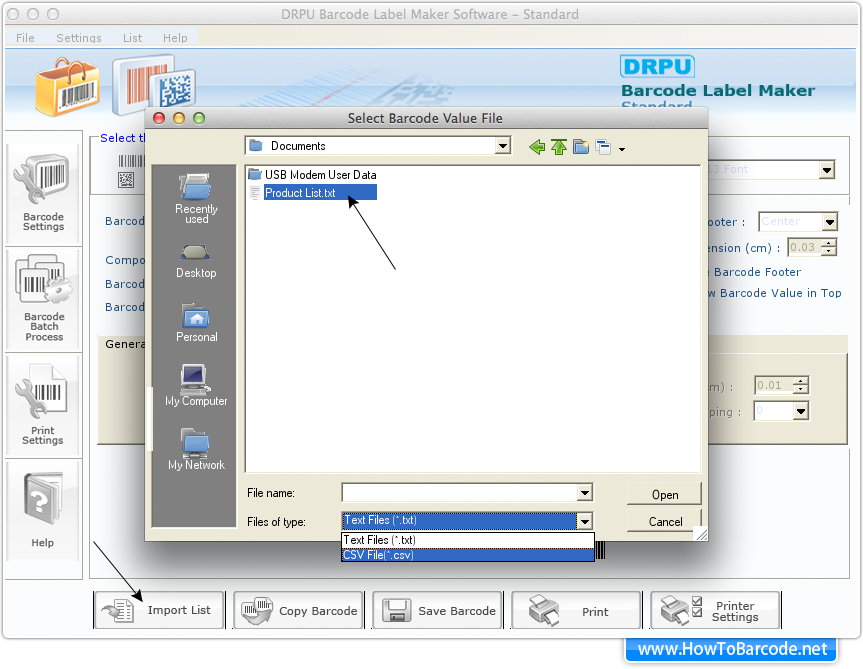Open the view options small arrow
863x669 pixels.
622,149
